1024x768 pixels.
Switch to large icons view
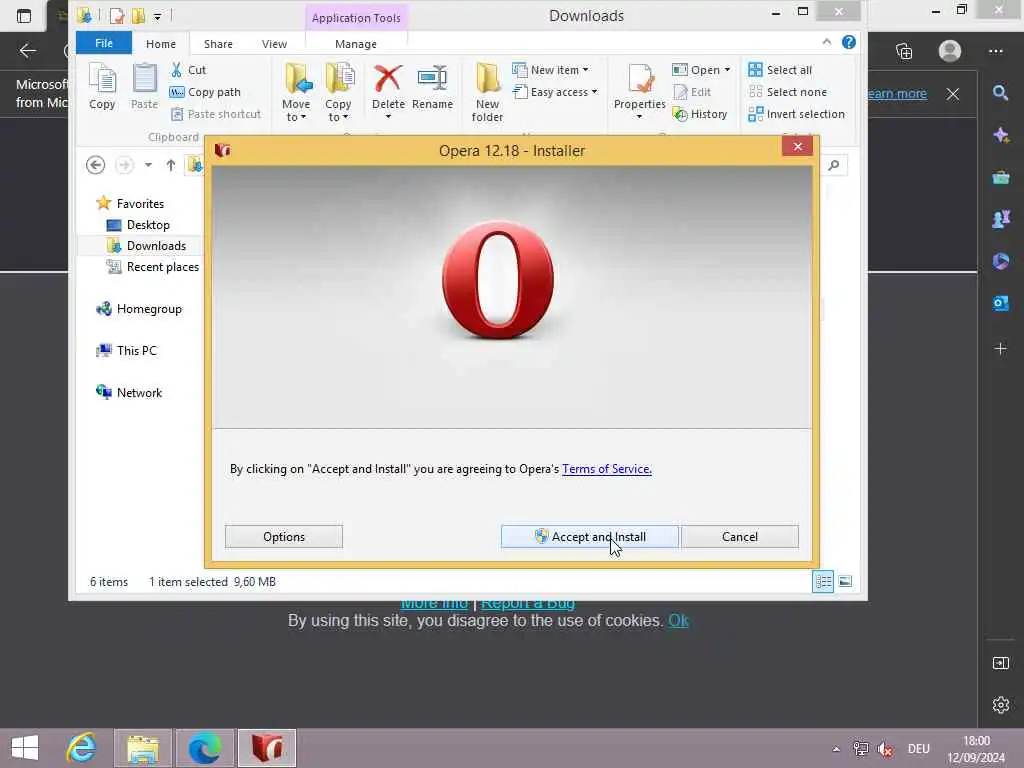pos(845,581)
